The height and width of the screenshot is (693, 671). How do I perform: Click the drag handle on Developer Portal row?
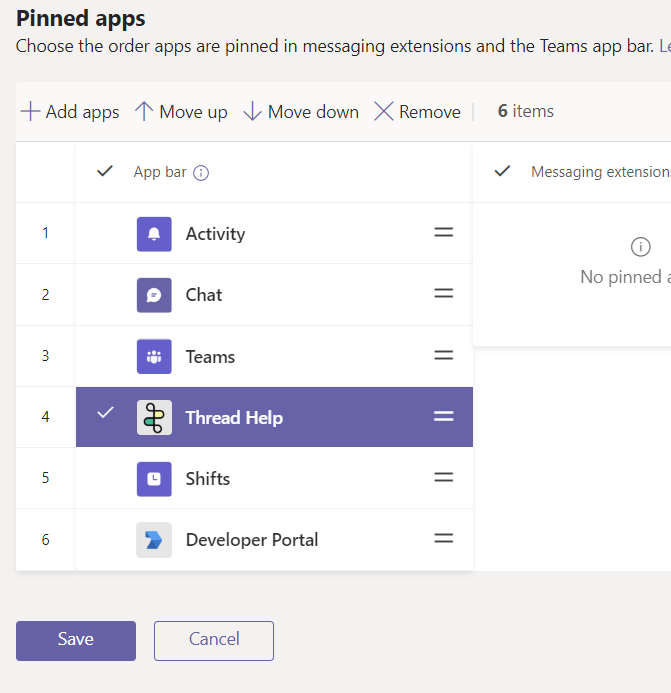click(x=443, y=539)
